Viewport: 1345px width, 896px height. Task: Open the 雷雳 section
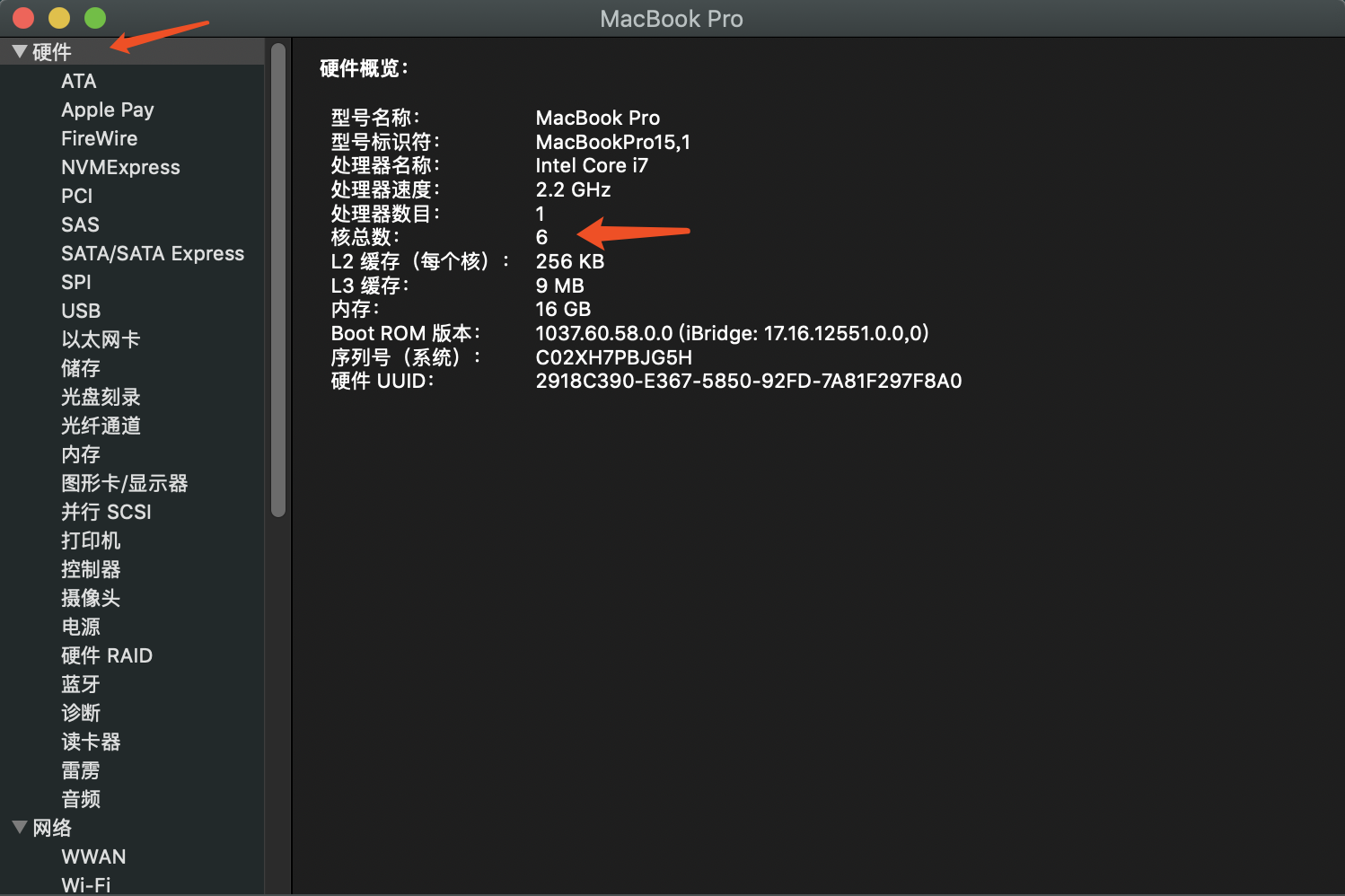(81, 770)
